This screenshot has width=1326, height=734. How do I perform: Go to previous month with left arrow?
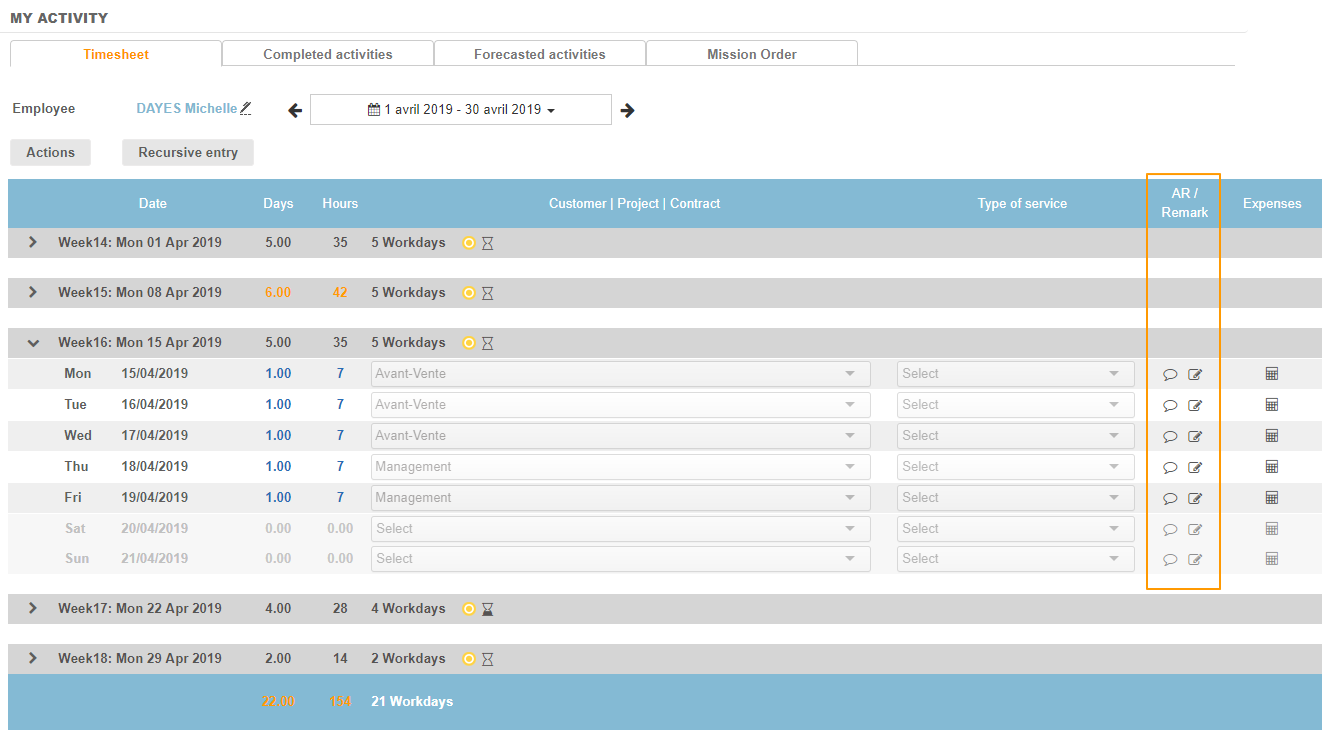[295, 110]
